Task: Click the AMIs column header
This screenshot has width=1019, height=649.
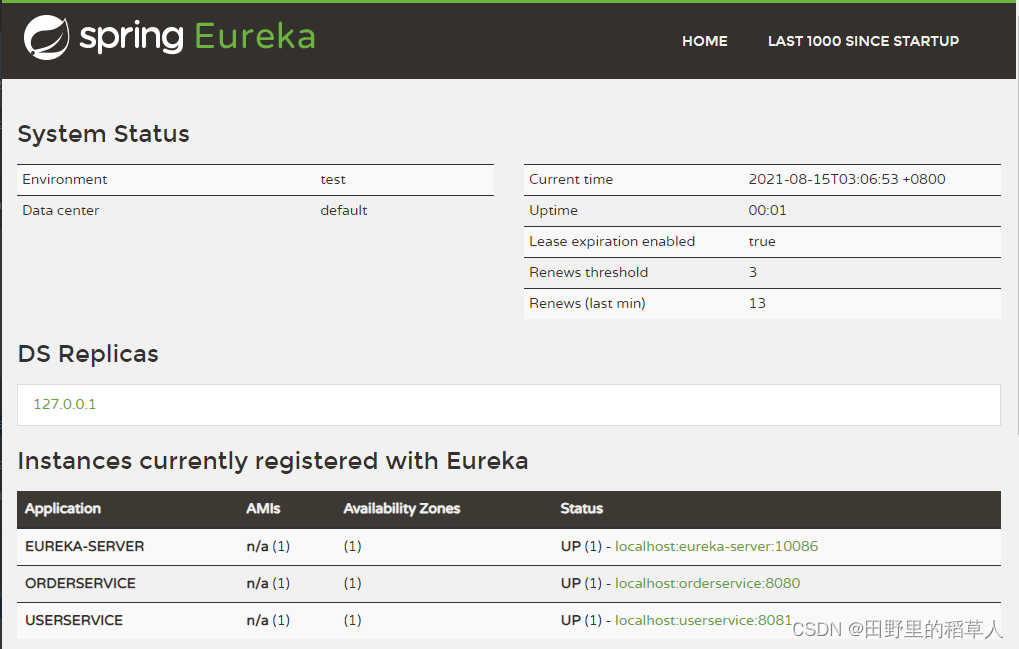Action: (263, 509)
